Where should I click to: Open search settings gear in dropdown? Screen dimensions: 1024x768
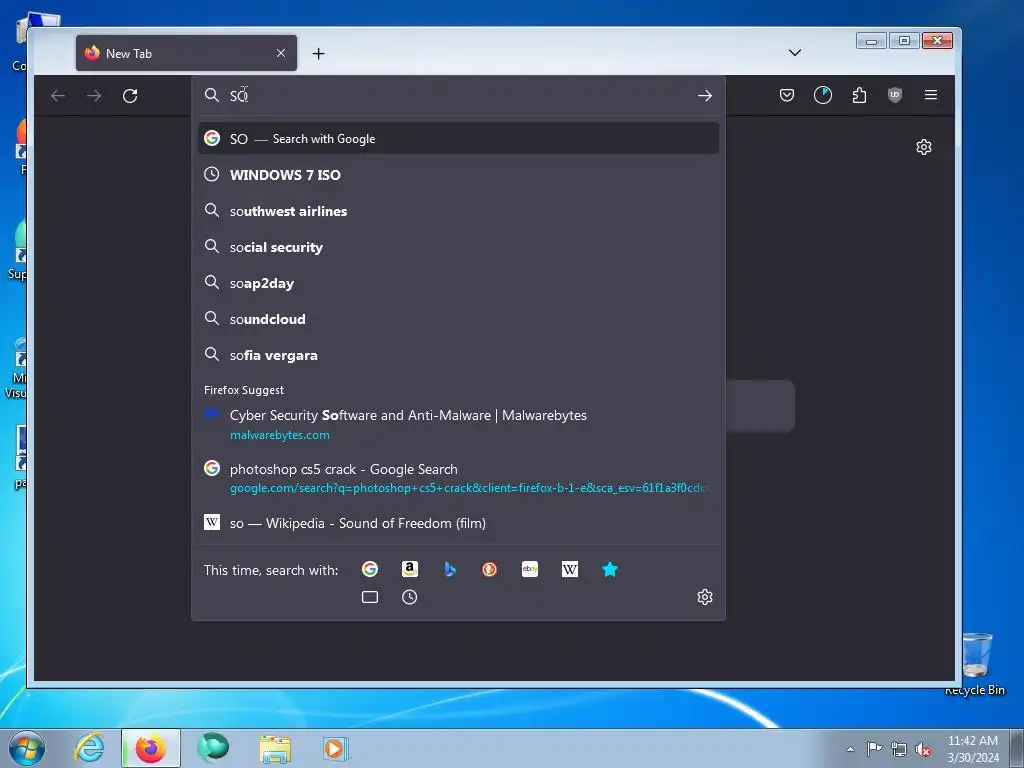(x=704, y=597)
